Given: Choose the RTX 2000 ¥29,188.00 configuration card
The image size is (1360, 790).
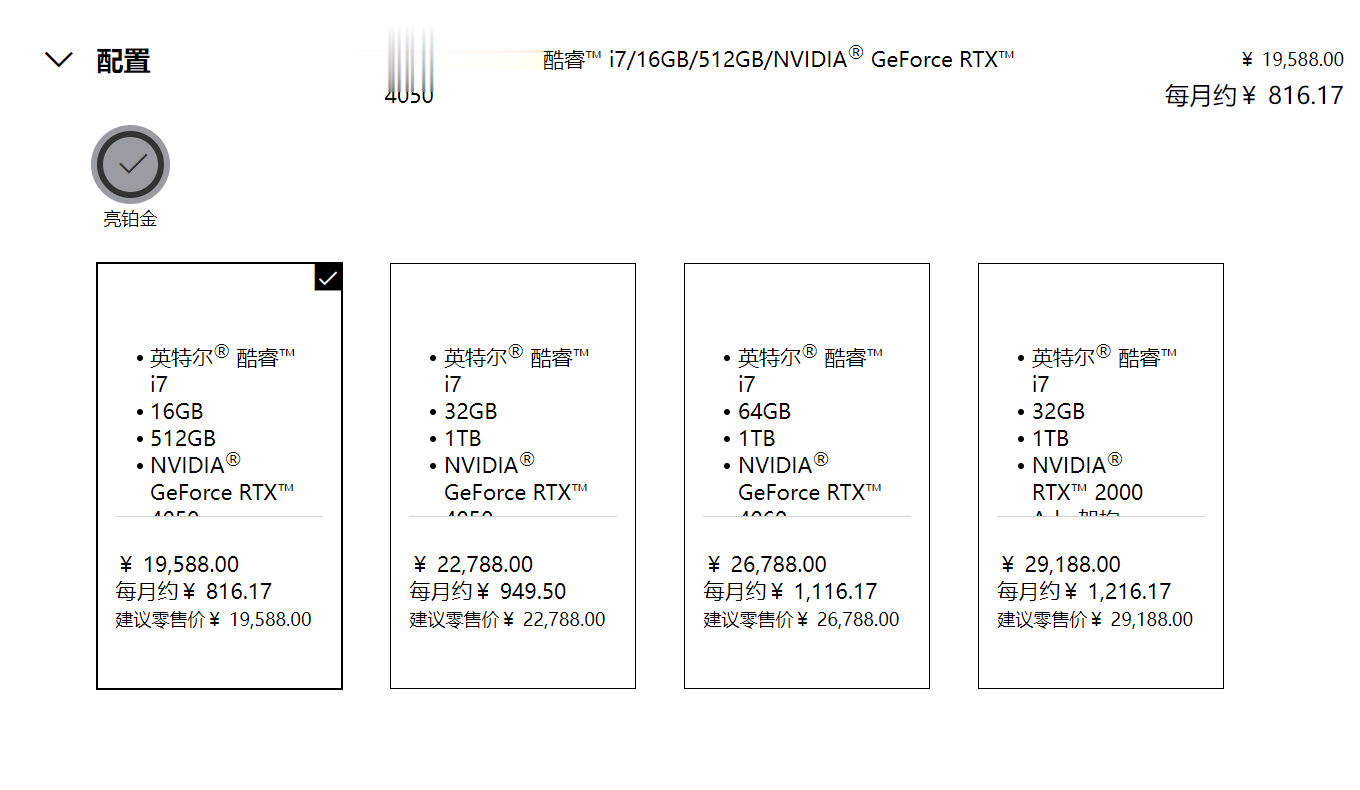Looking at the screenshot, I should click(x=1101, y=476).
